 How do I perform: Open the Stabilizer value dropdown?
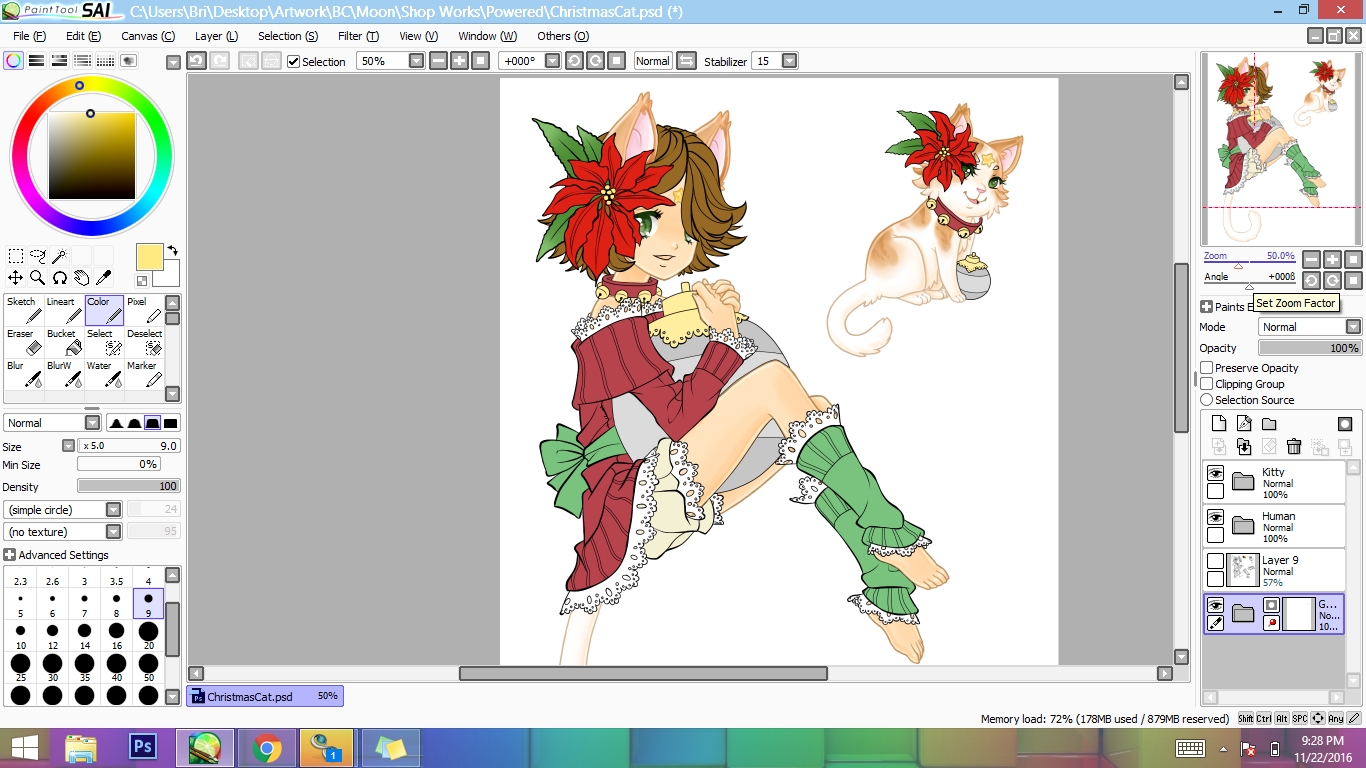(789, 61)
